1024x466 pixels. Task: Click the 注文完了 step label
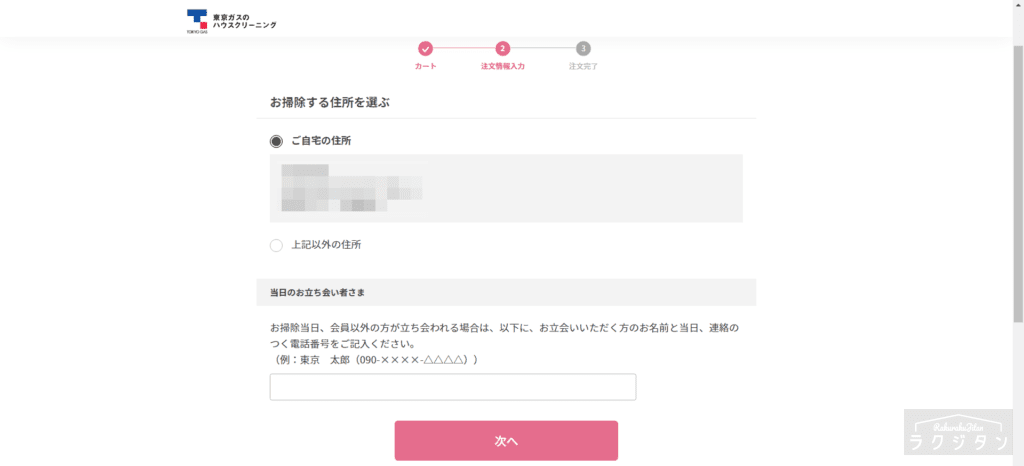click(x=583, y=67)
